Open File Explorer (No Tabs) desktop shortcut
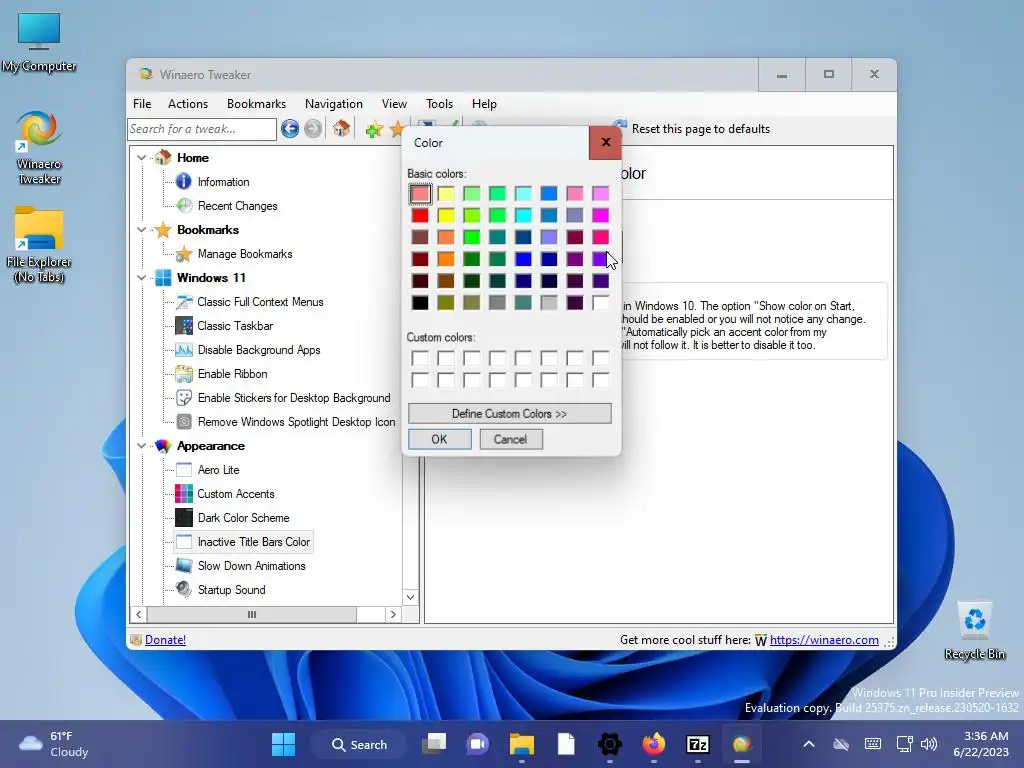 [x=39, y=245]
